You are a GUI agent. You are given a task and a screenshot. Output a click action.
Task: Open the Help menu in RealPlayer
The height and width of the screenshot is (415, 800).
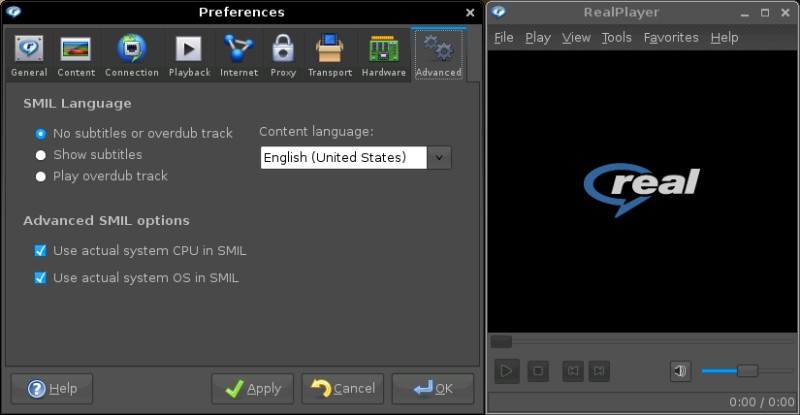[x=724, y=38]
